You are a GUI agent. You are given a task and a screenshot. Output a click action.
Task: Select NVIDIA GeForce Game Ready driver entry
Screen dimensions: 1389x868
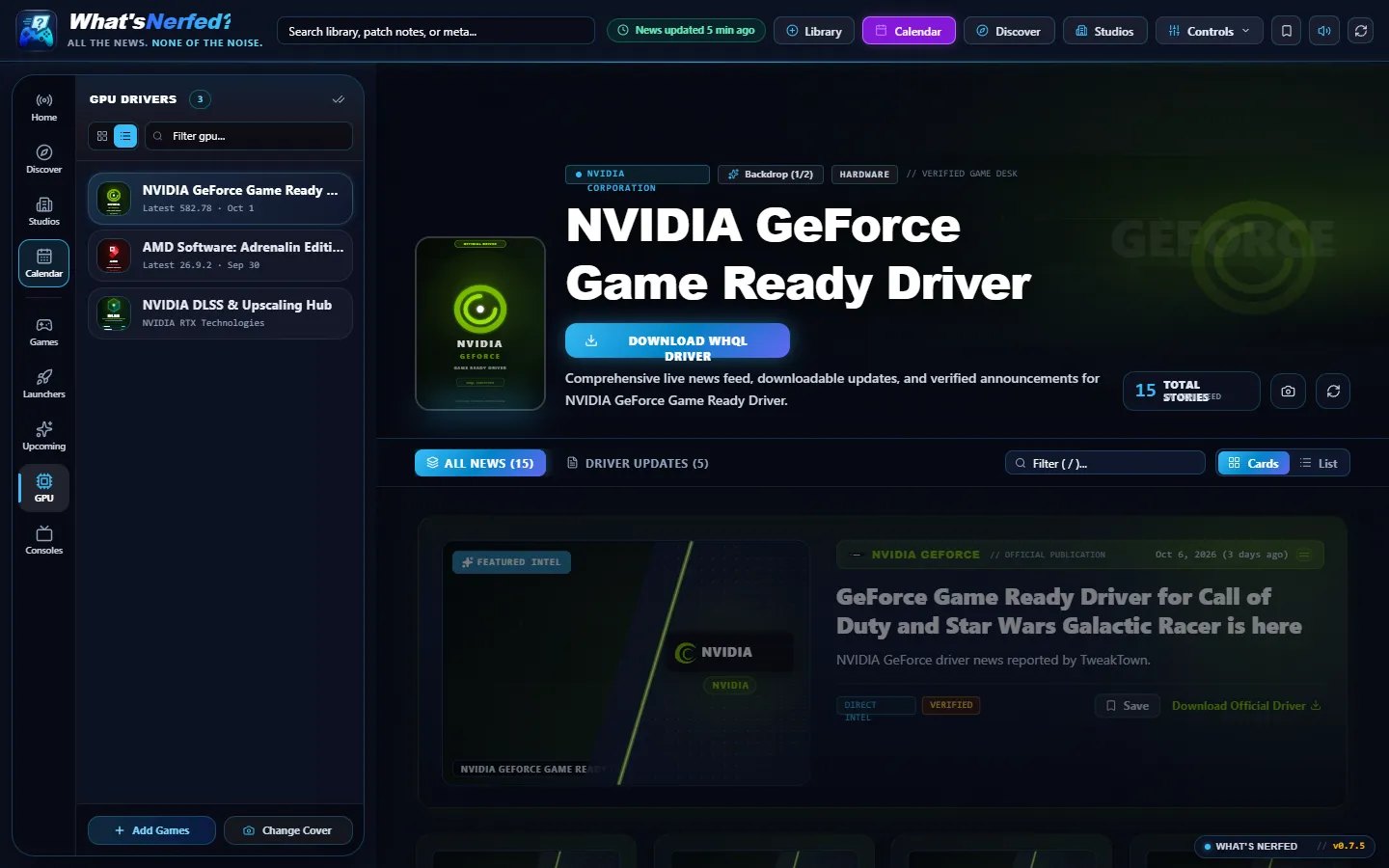tap(220, 199)
